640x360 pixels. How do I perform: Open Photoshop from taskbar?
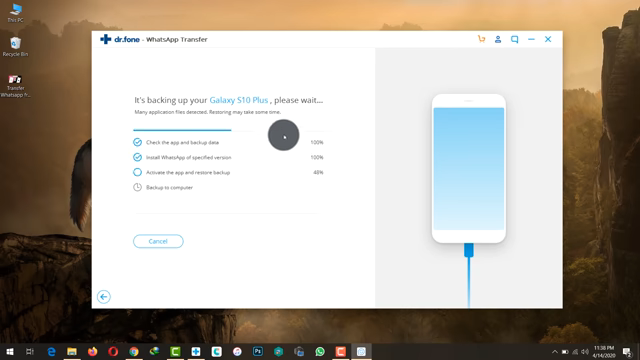click(x=258, y=351)
